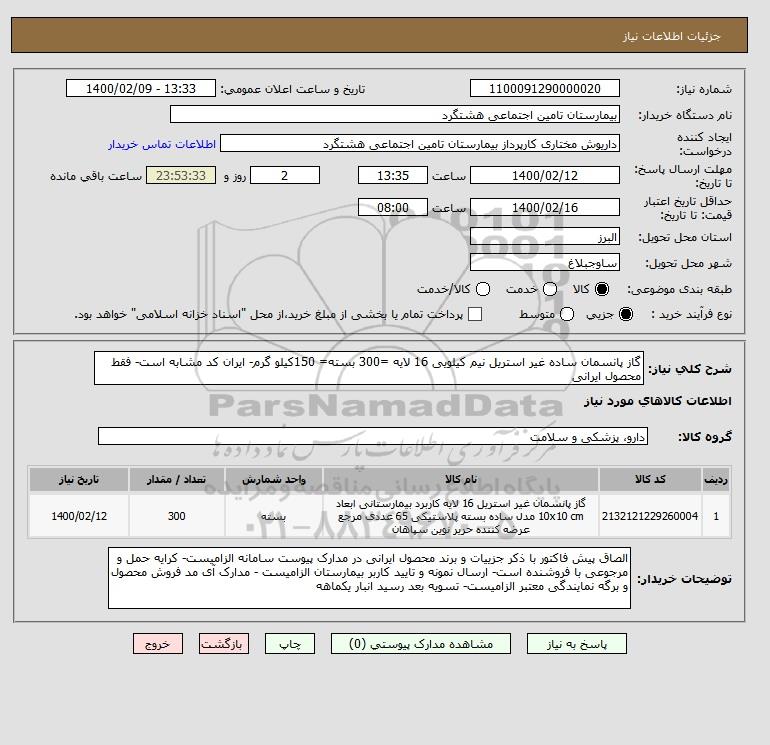Click the quantity cell 300
This screenshot has height=745, width=770.
(176, 516)
